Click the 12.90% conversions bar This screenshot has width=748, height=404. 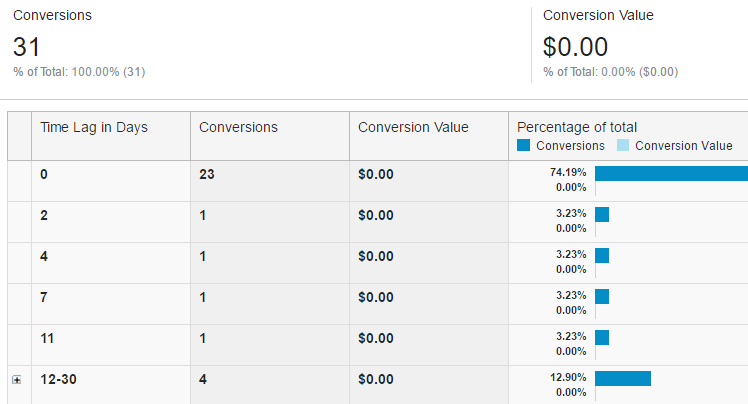pyautogui.click(x=622, y=378)
